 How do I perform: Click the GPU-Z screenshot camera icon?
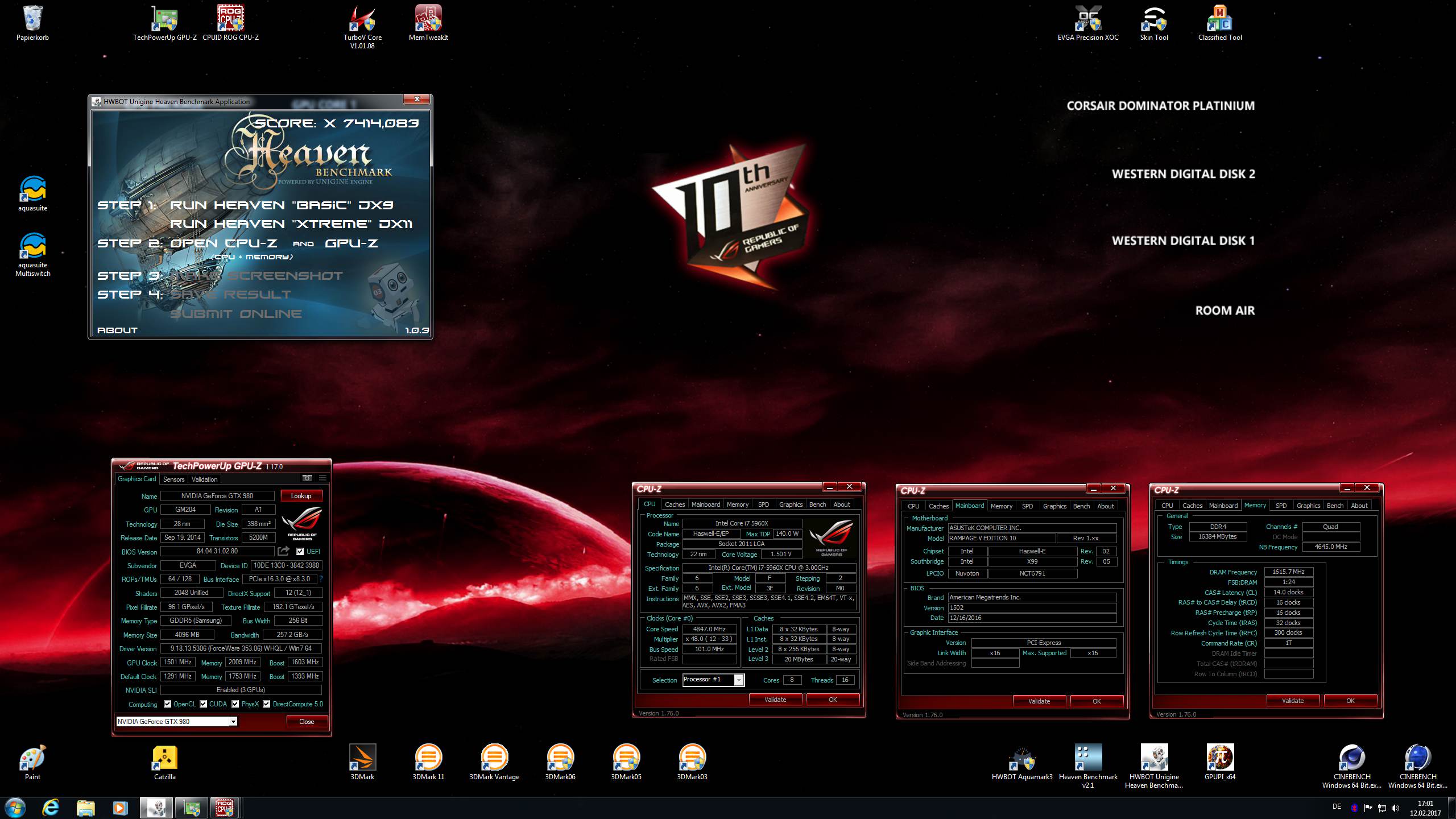[x=307, y=478]
